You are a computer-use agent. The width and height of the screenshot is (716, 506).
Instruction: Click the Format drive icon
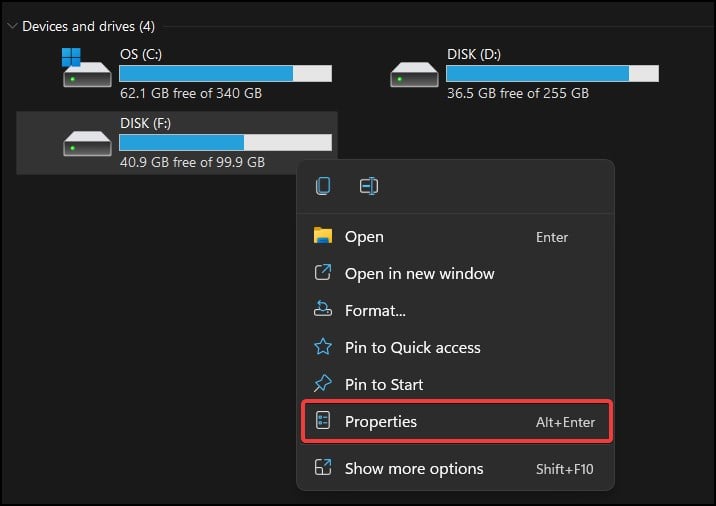tap(323, 310)
